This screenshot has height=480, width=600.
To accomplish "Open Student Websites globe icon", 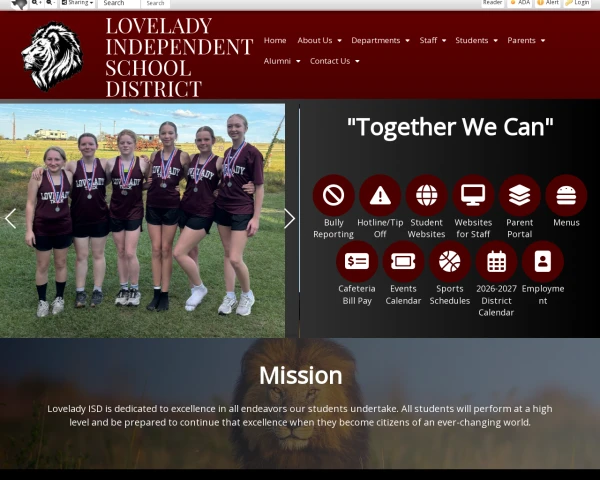I will click(x=426, y=195).
